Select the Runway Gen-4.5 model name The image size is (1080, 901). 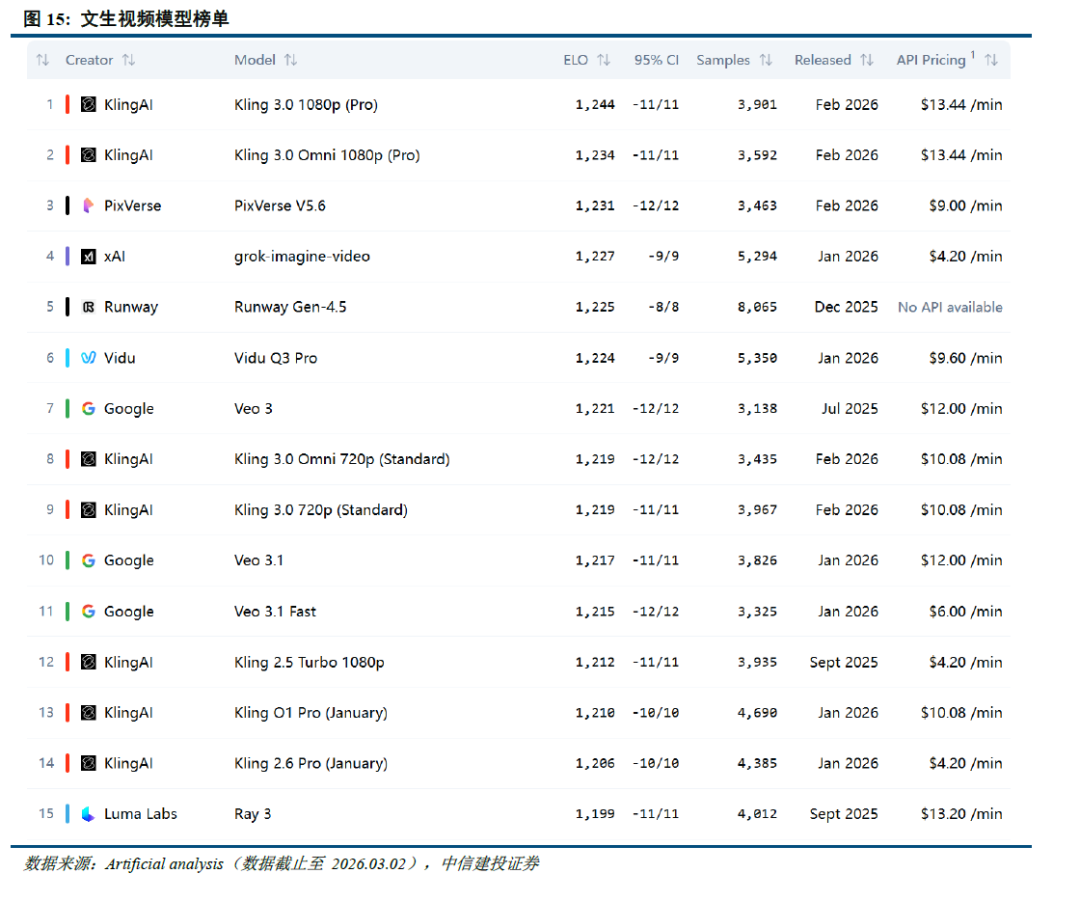coord(290,307)
